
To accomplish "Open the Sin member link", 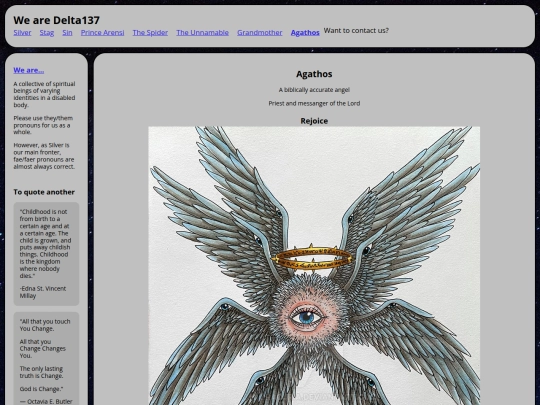I will click(x=67, y=32).
